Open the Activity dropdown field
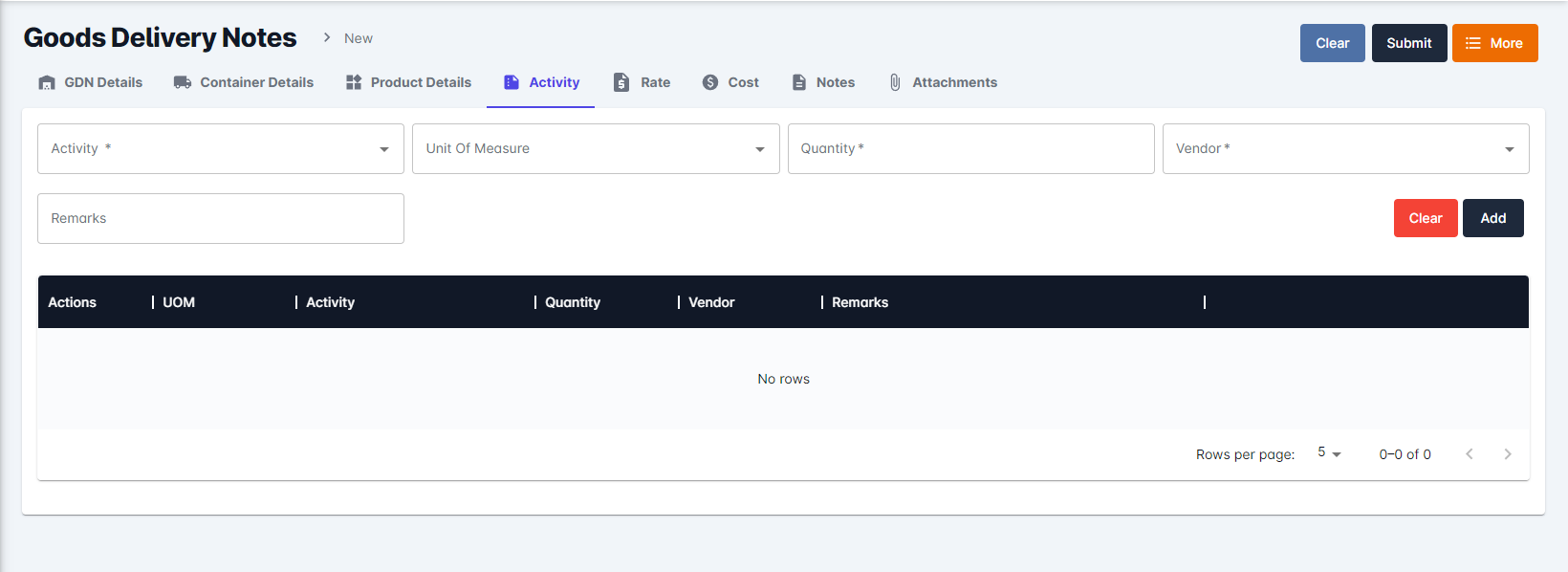 coord(220,148)
